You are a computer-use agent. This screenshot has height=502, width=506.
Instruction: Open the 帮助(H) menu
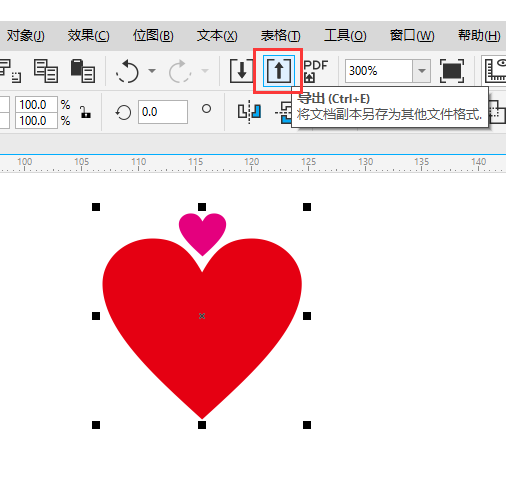(x=479, y=35)
